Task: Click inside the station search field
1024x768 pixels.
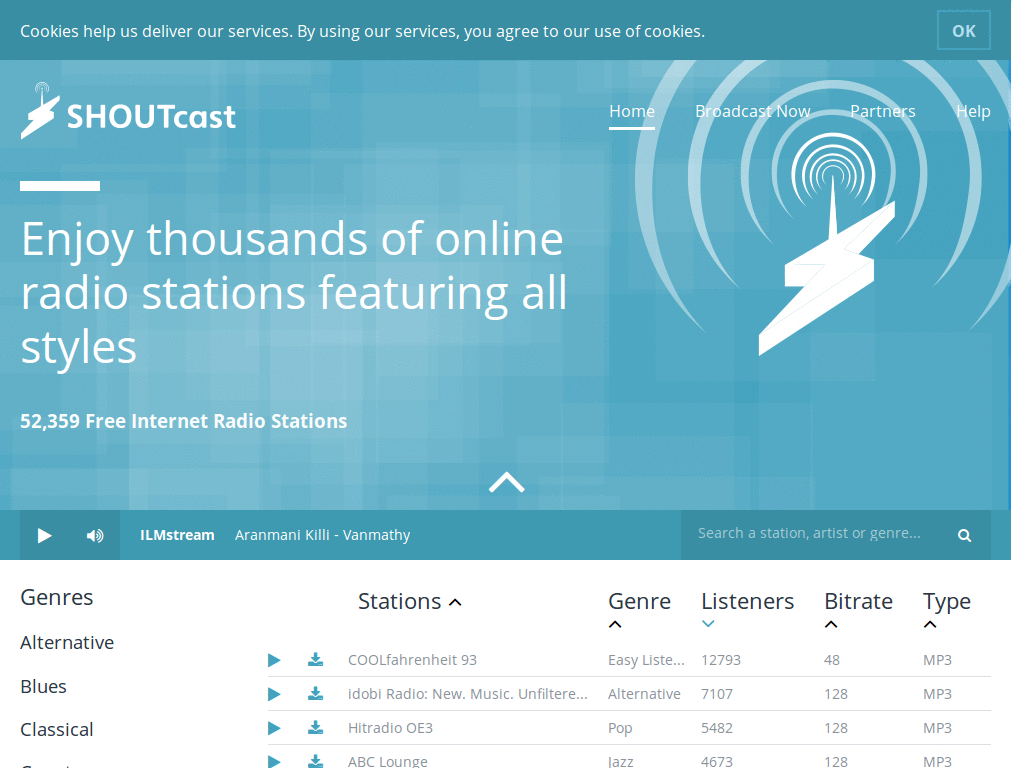Action: click(810, 533)
